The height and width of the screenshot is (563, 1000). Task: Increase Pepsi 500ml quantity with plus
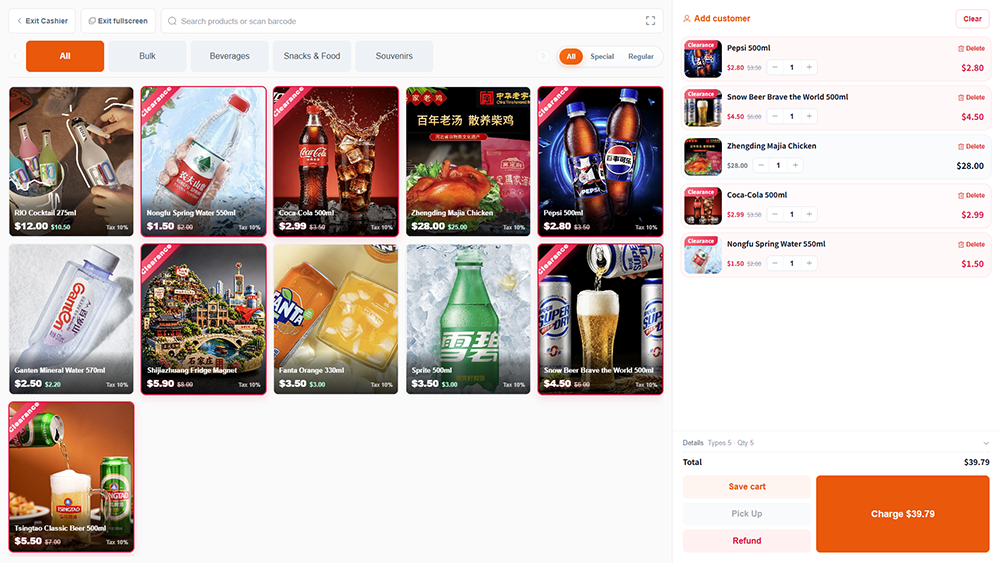click(x=809, y=67)
